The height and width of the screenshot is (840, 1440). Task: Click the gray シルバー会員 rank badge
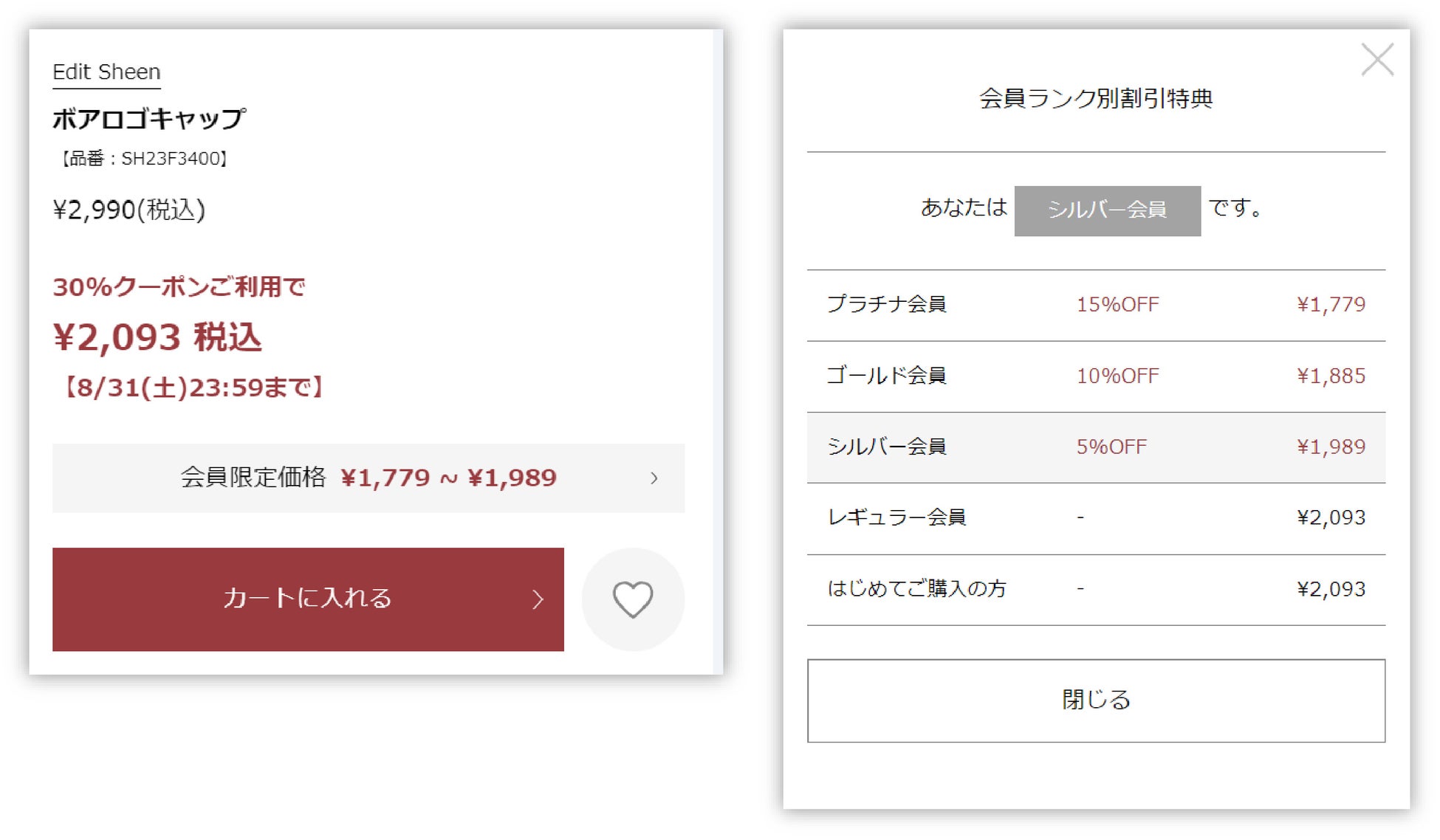tap(1107, 211)
